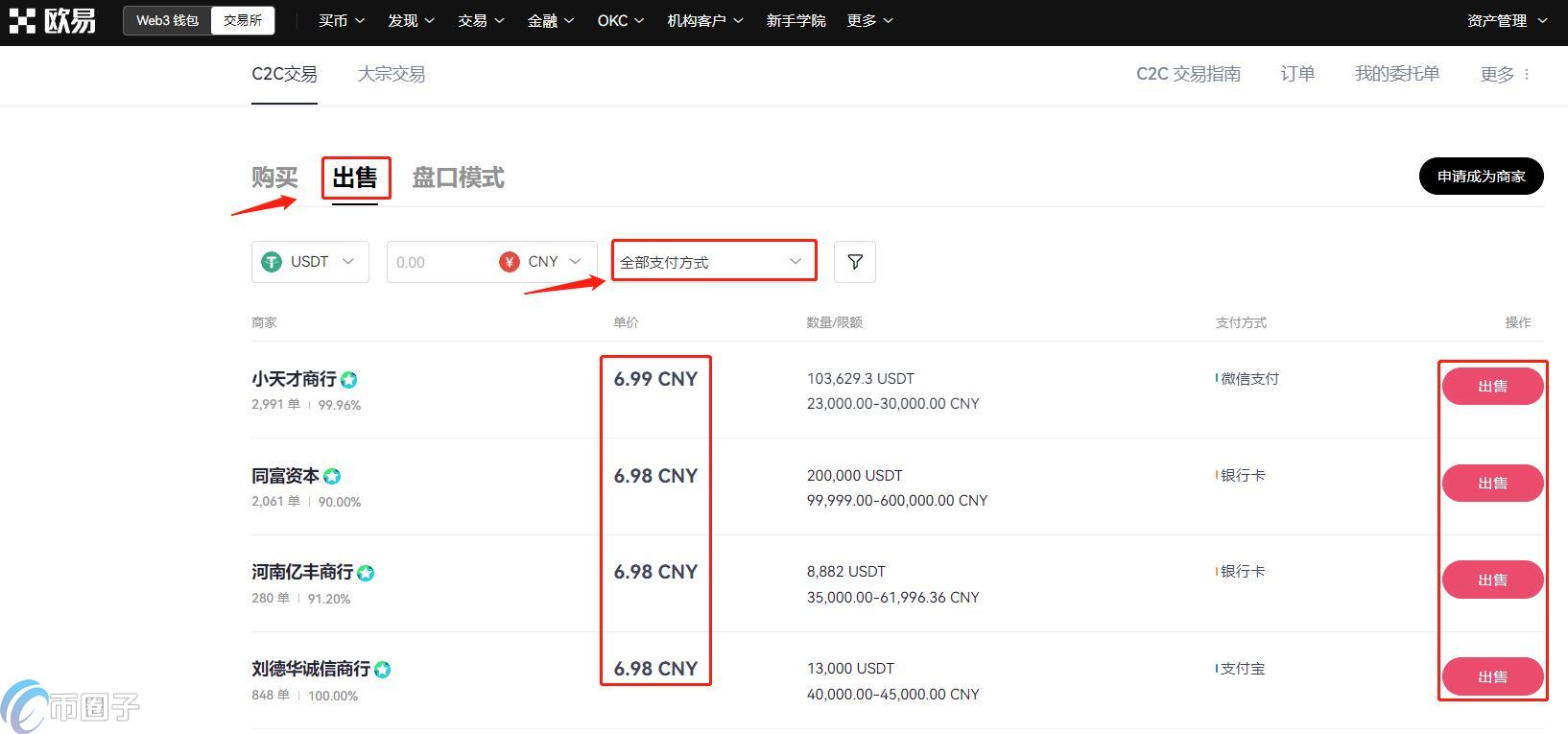This screenshot has height=734, width=1568.
Task: Click the red CNY yuan icon
Action: point(510,262)
